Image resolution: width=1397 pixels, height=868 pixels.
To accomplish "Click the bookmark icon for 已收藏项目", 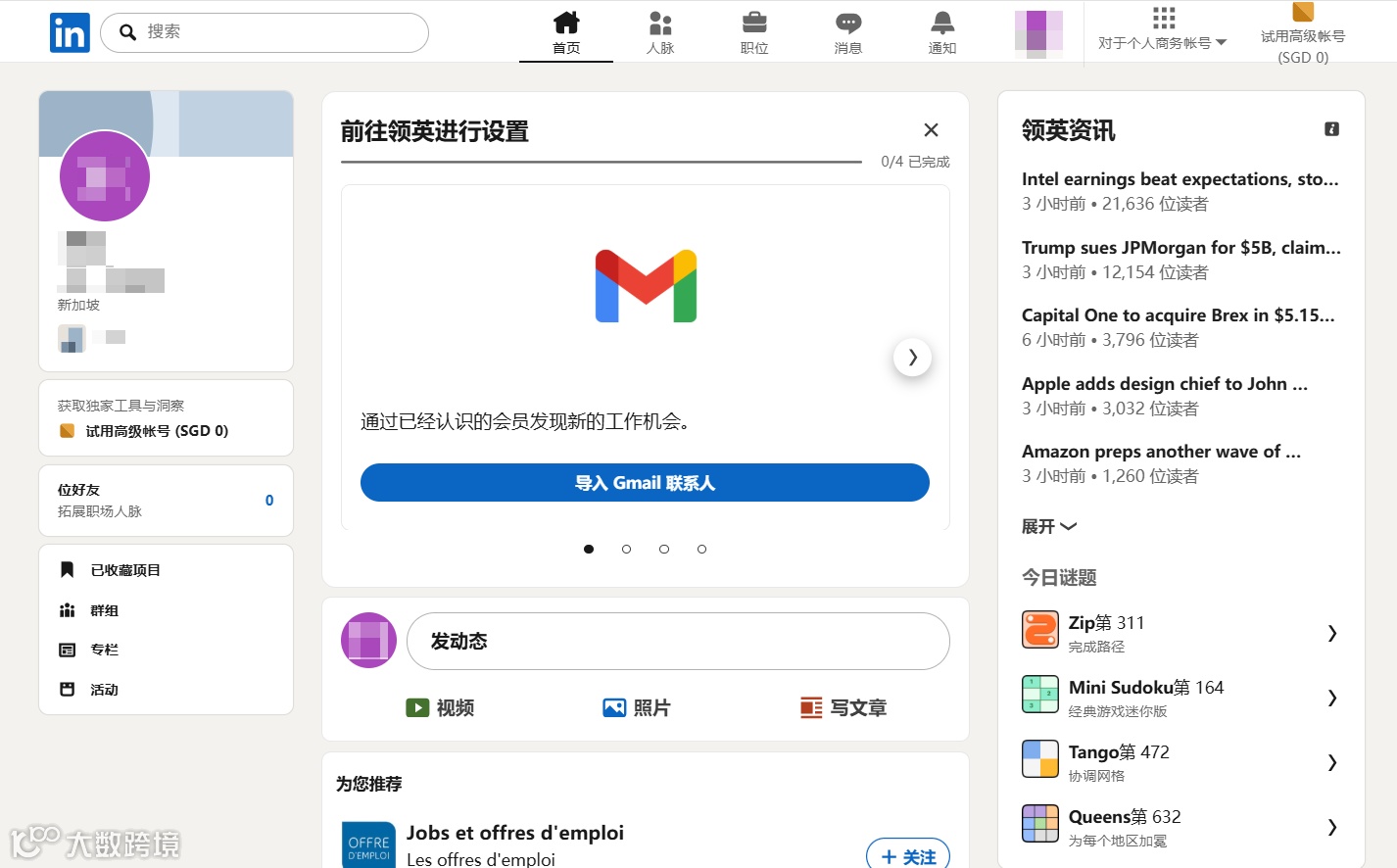I will pyautogui.click(x=67, y=570).
